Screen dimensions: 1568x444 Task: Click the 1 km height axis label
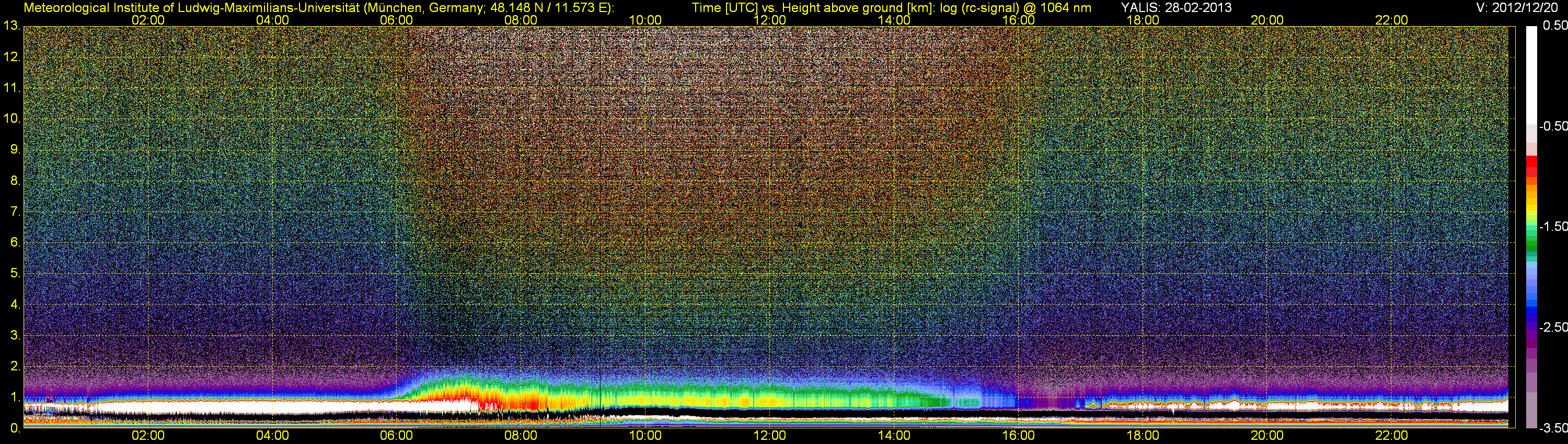click(15, 397)
